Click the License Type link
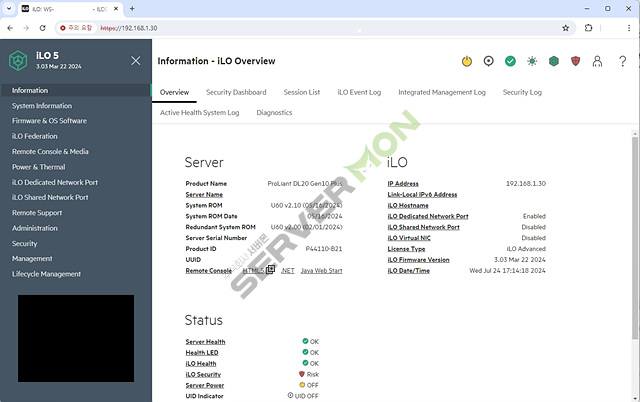 [406, 249]
